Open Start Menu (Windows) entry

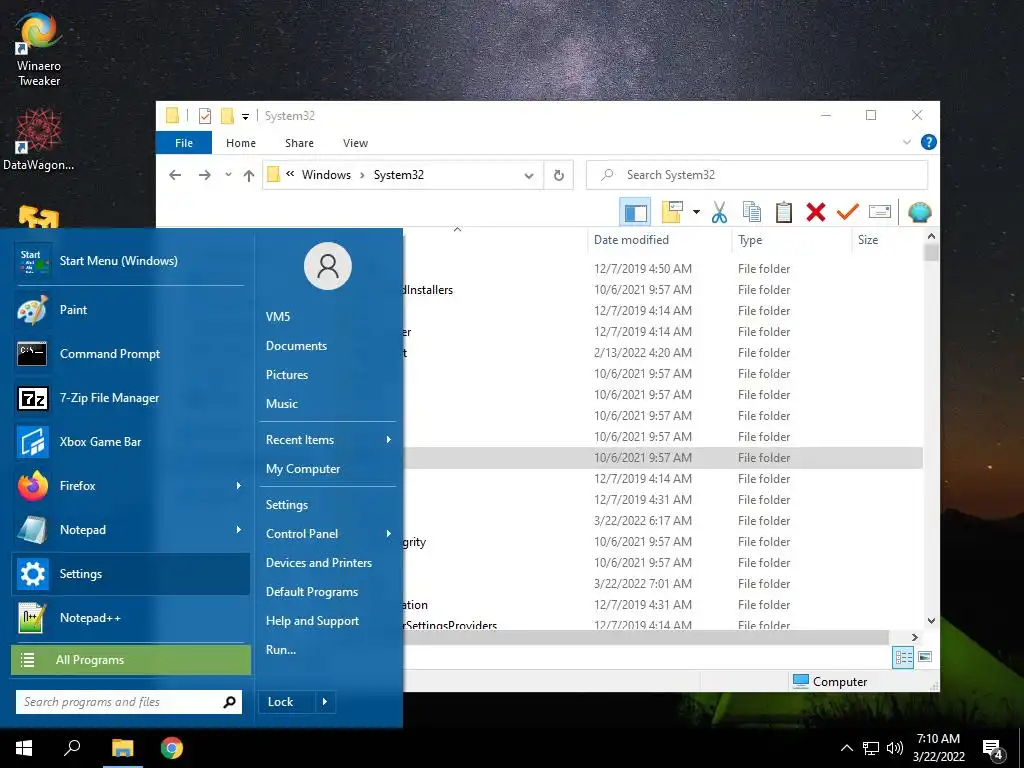pos(130,261)
